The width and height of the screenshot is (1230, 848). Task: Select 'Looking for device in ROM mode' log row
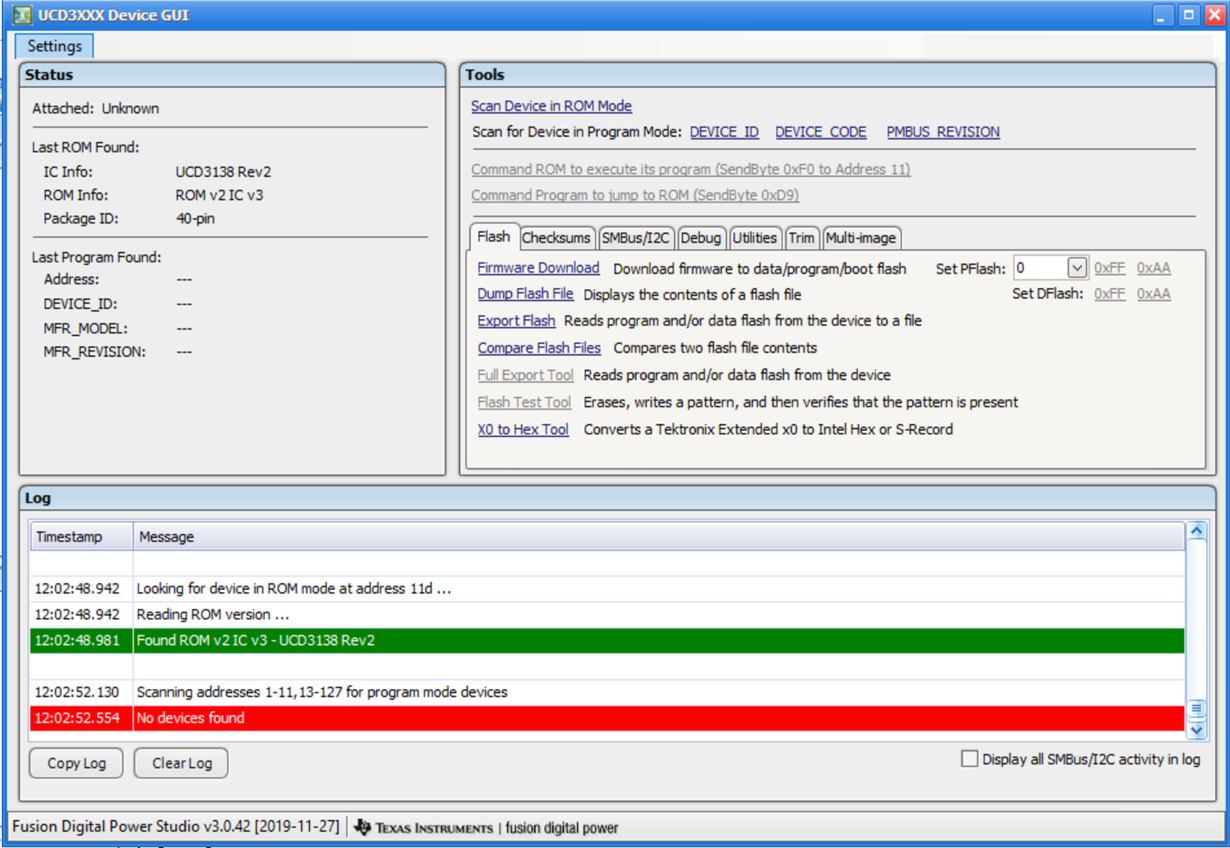[x=607, y=588]
